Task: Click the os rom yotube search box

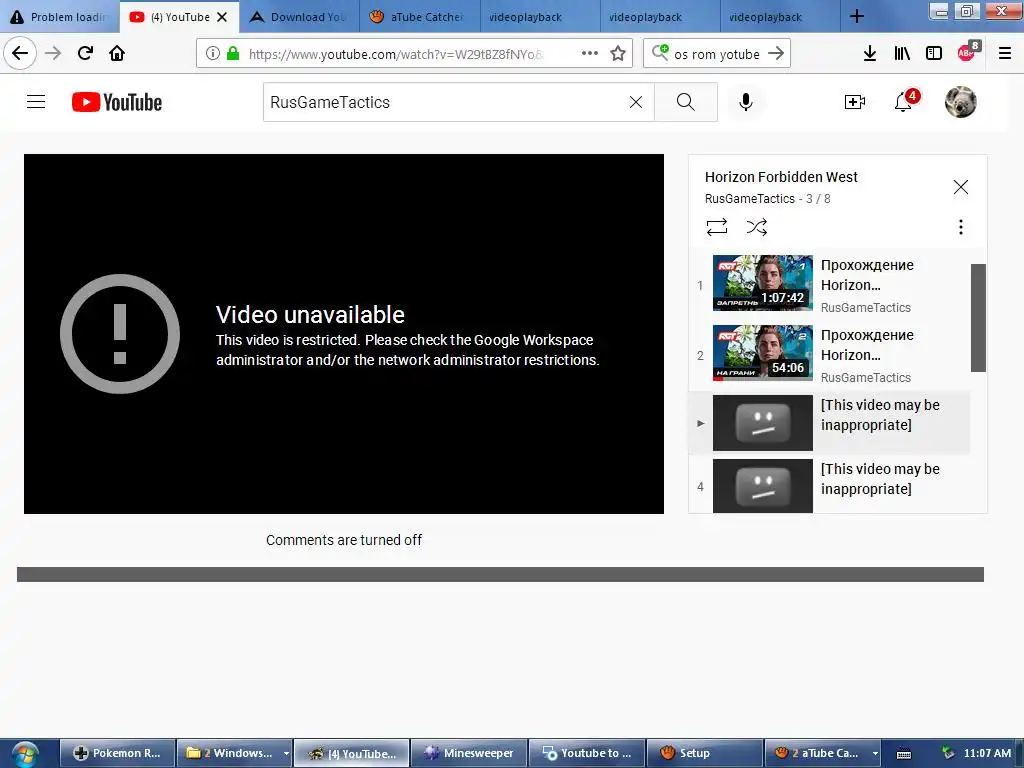Action: [716, 54]
